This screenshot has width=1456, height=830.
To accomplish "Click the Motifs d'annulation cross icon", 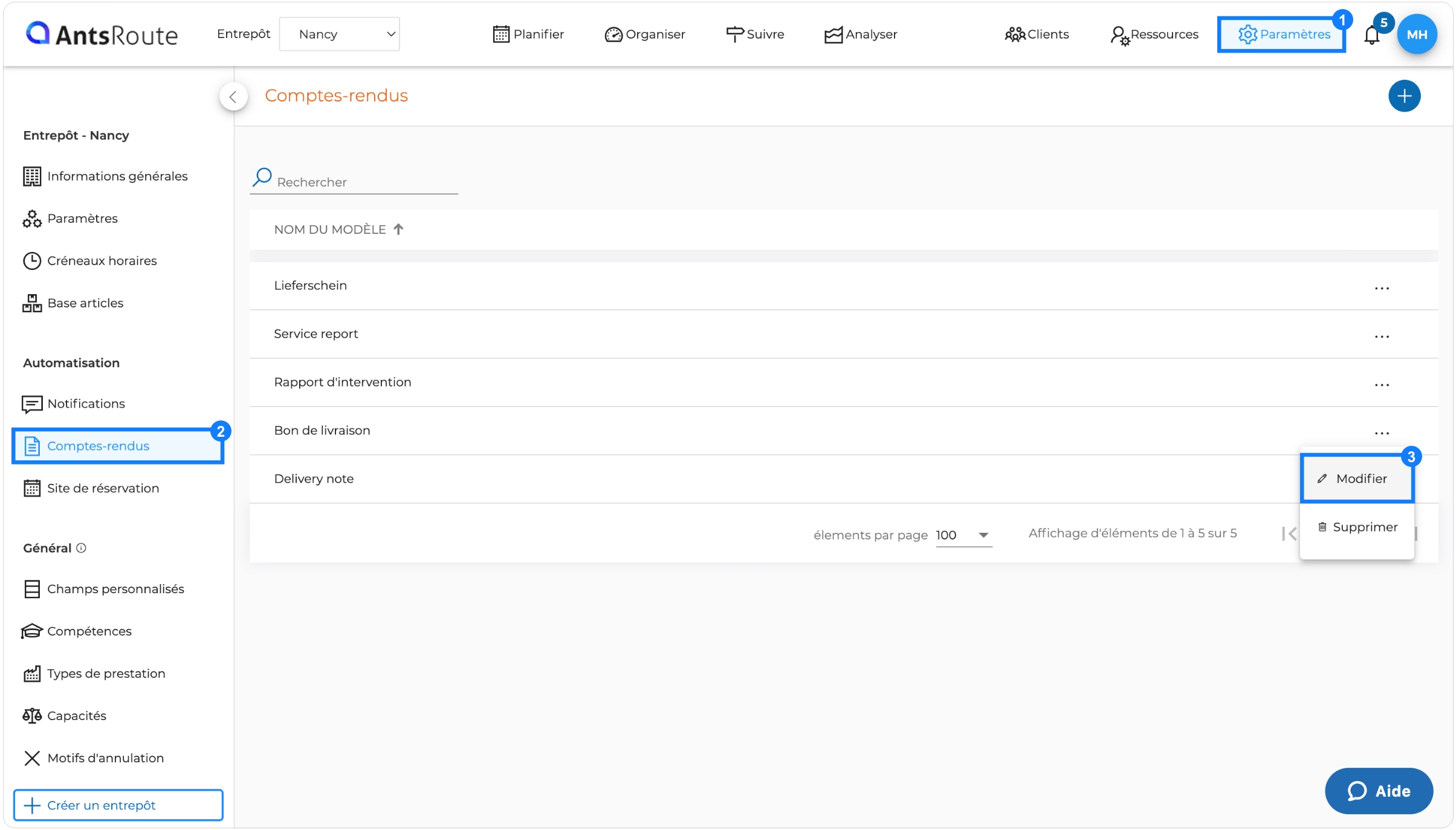I will (32, 758).
